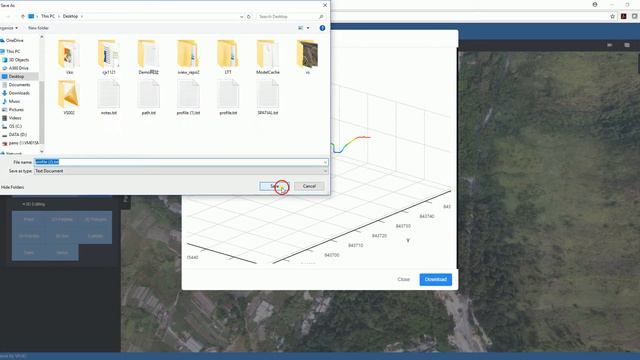The width and height of the screenshot is (640, 360).
Task: Click the Cancel button in Save As dialog
Action: pyautogui.click(x=309, y=186)
